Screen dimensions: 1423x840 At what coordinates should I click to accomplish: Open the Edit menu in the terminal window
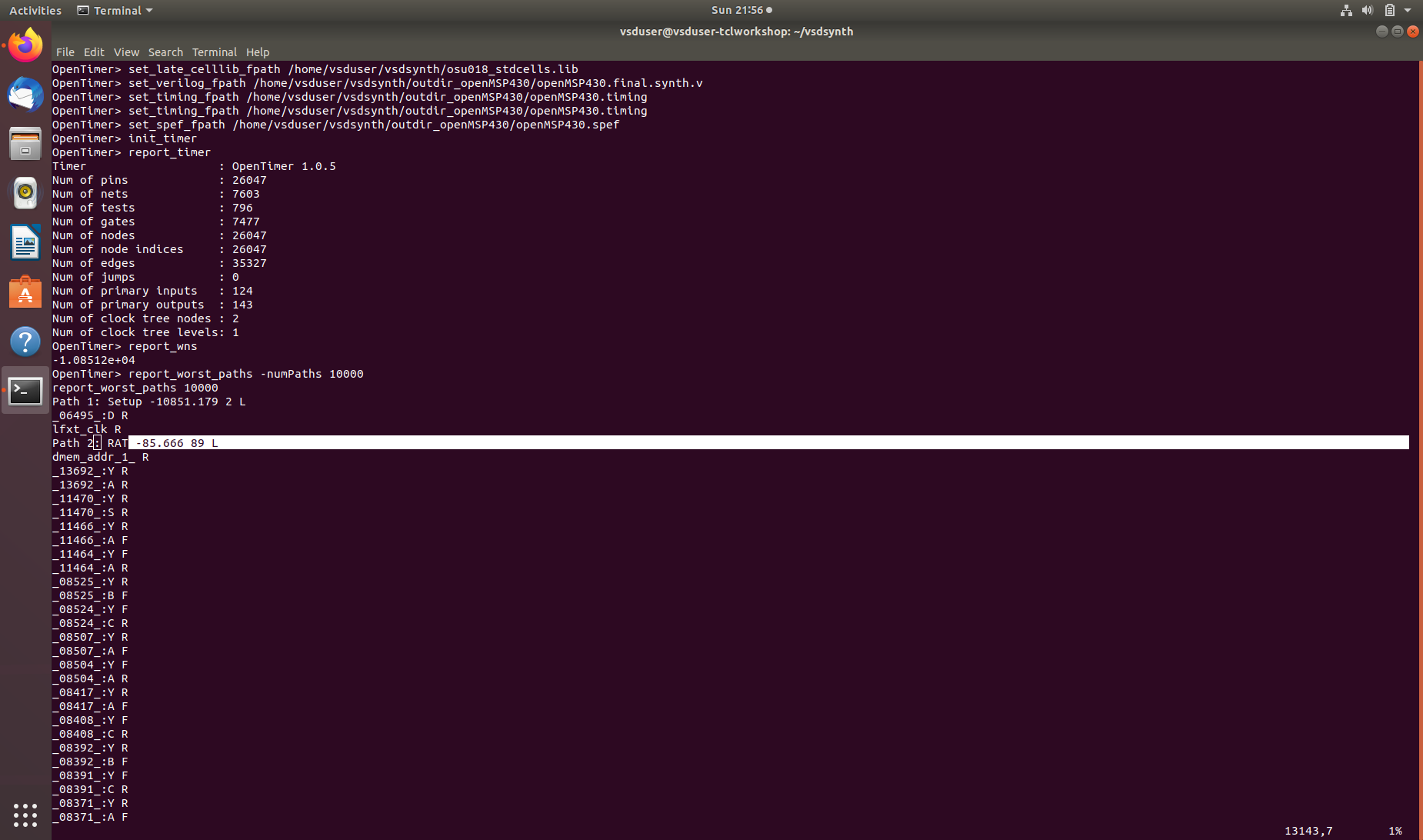click(93, 52)
